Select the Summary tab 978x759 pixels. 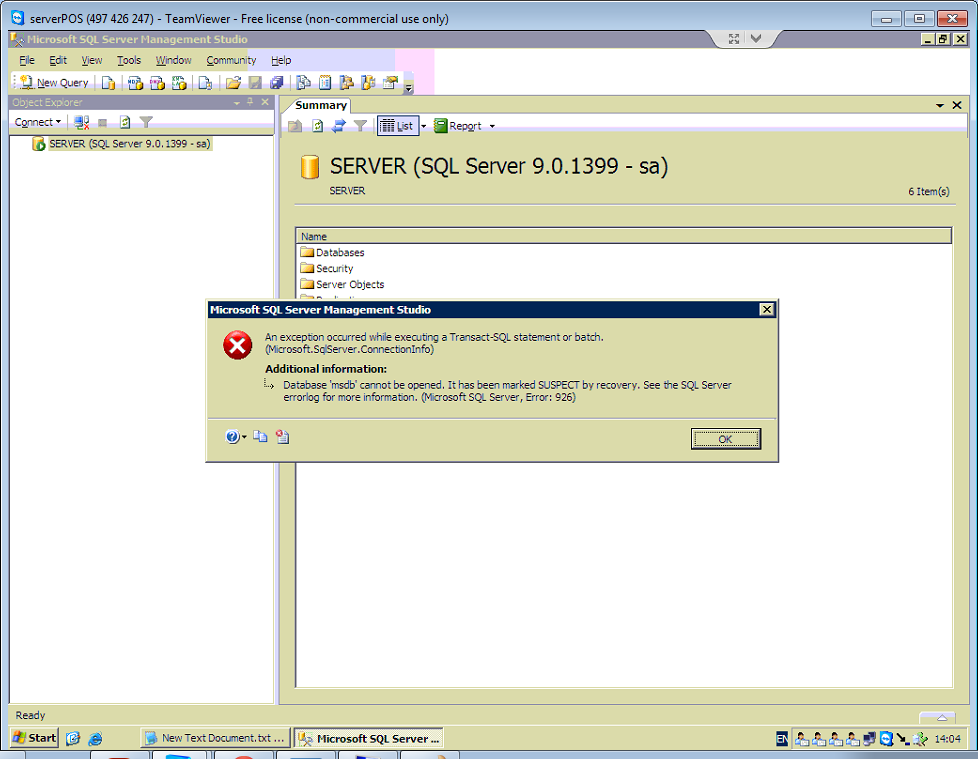(x=321, y=105)
